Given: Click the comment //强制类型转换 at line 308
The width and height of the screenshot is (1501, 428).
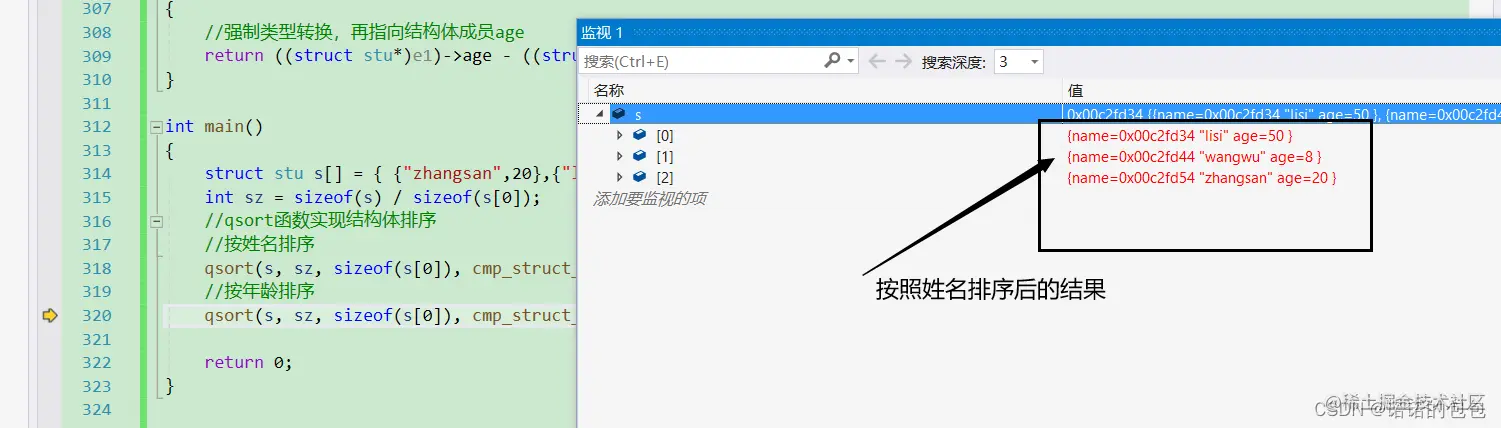Looking at the screenshot, I should pyautogui.click(x=364, y=32).
